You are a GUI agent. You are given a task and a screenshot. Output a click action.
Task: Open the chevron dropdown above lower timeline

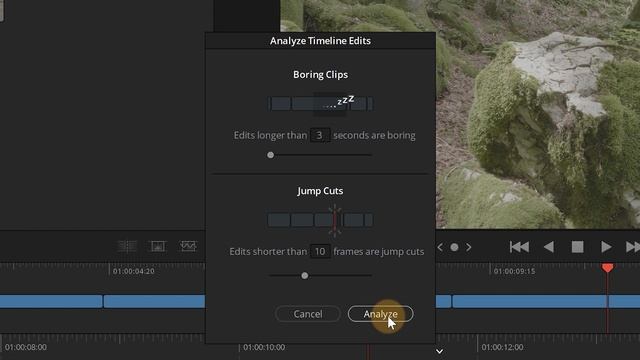point(439,351)
